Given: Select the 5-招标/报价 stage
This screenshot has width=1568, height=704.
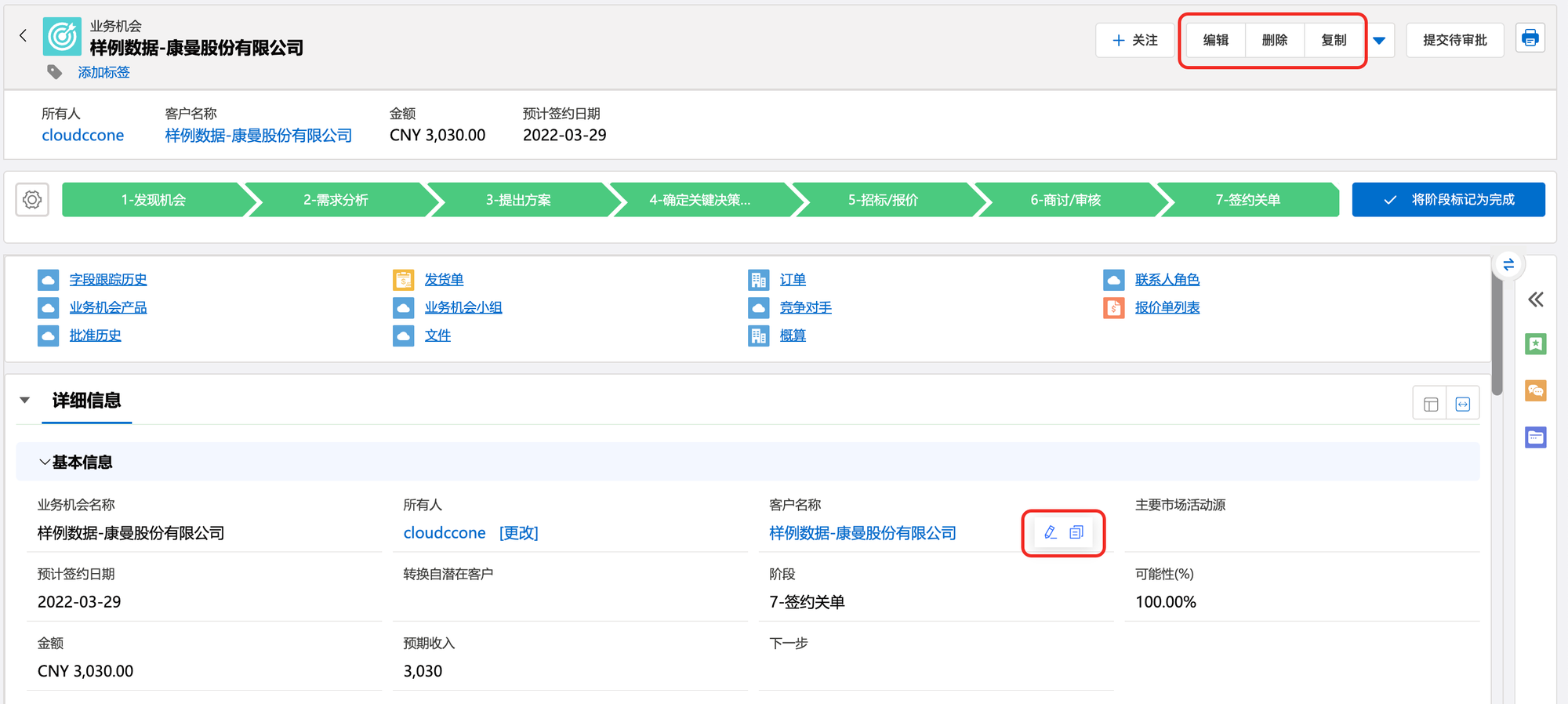Looking at the screenshot, I should (x=883, y=200).
